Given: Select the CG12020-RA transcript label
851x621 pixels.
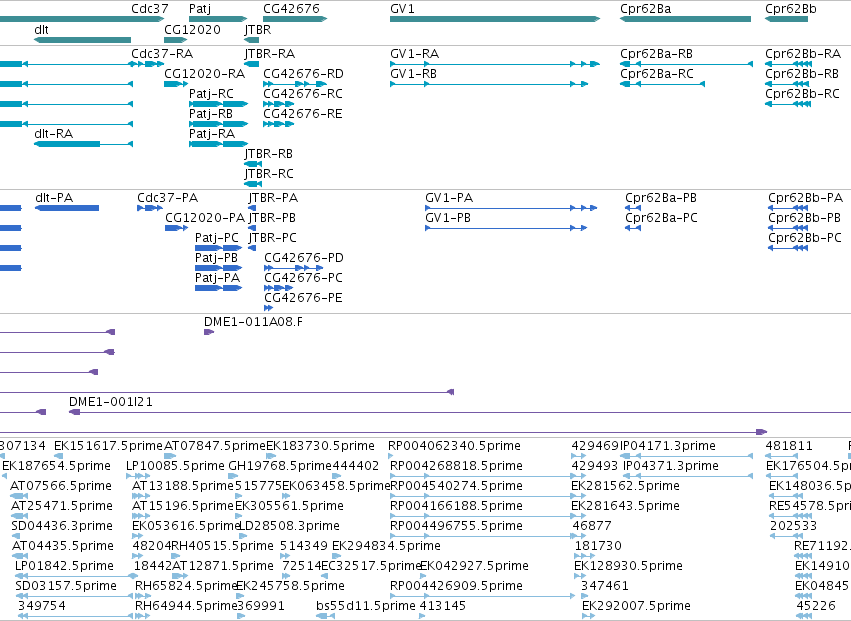Looking at the screenshot, I should click(205, 73).
